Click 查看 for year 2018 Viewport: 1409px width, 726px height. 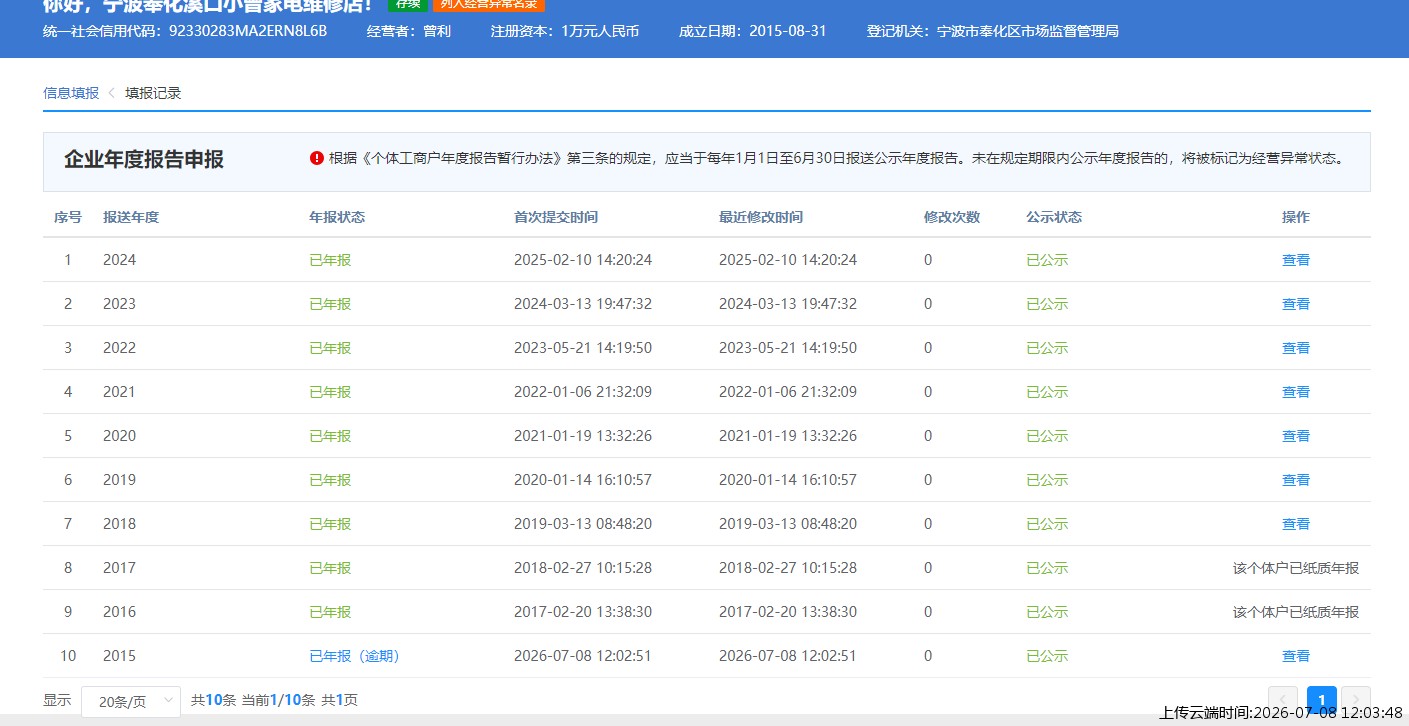(x=1296, y=524)
